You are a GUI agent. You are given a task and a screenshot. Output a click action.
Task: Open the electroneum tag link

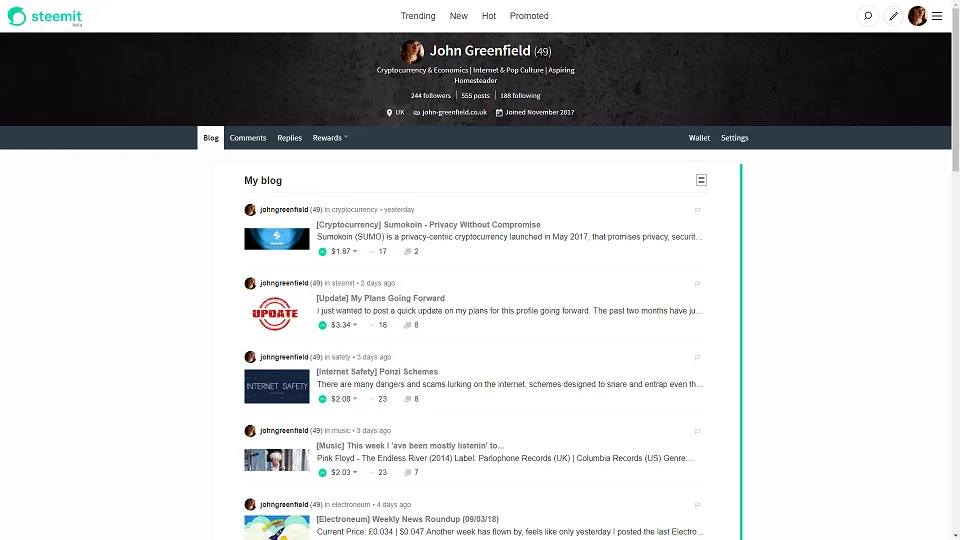click(x=351, y=504)
